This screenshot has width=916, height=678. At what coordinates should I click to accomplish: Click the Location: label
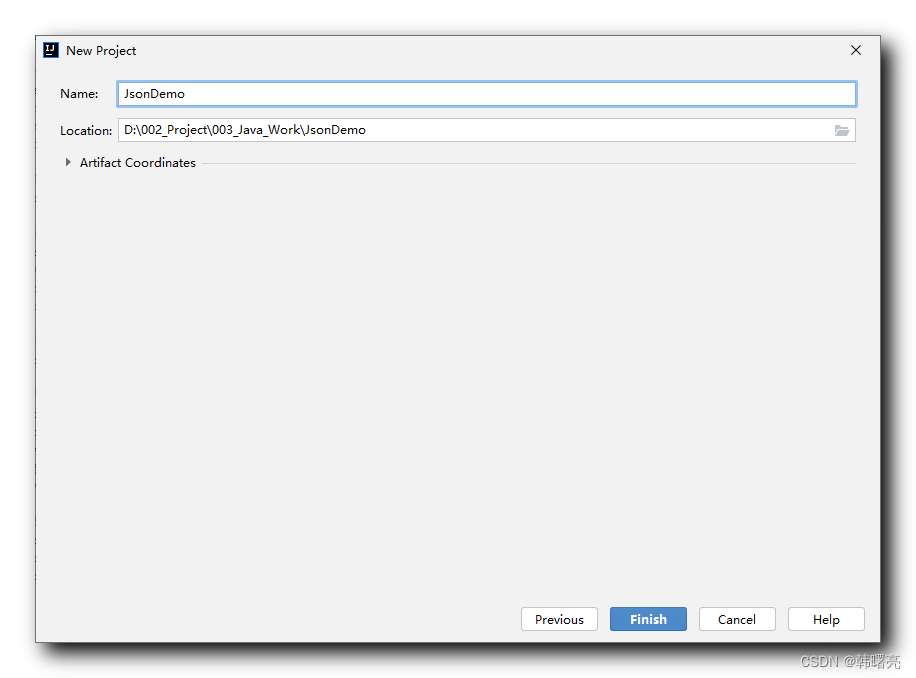pyautogui.click(x=86, y=131)
